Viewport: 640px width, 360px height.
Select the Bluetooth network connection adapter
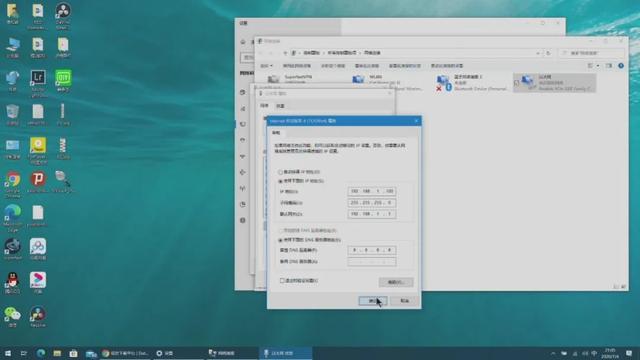coord(471,82)
